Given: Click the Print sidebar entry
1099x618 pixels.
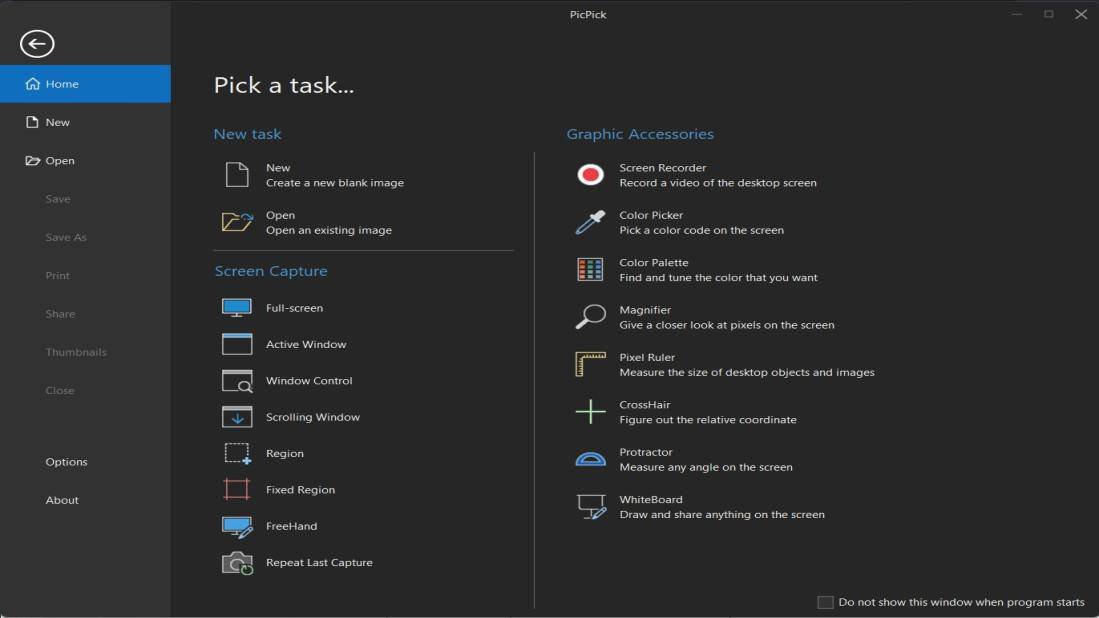Looking at the screenshot, I should click(57, 275).
